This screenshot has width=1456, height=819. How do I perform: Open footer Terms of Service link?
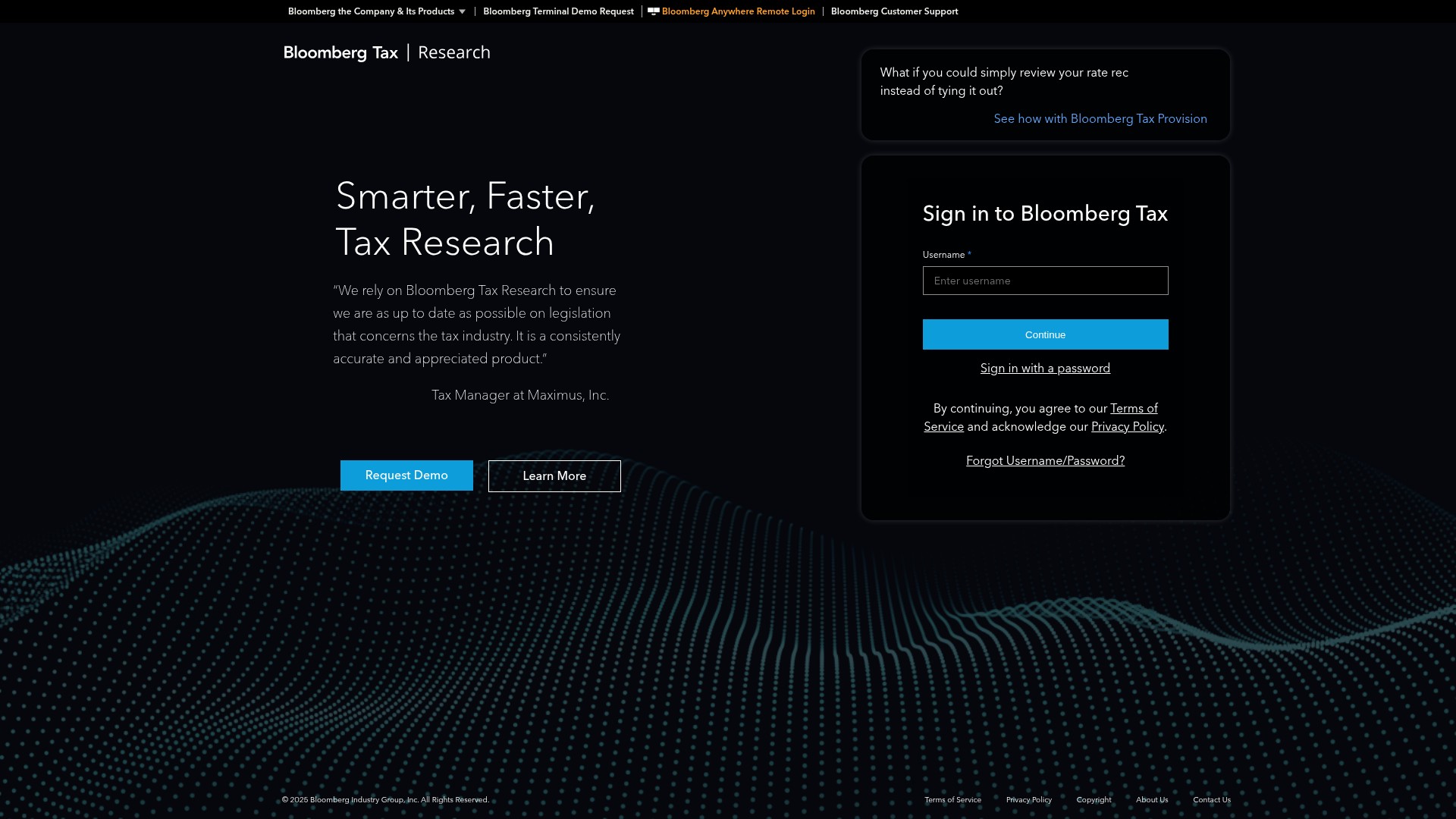point(952,800)
